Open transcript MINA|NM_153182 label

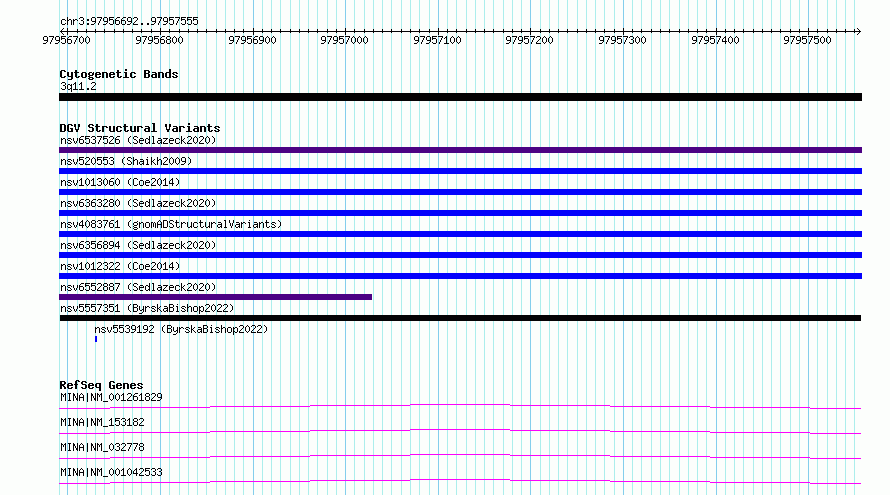102,422
